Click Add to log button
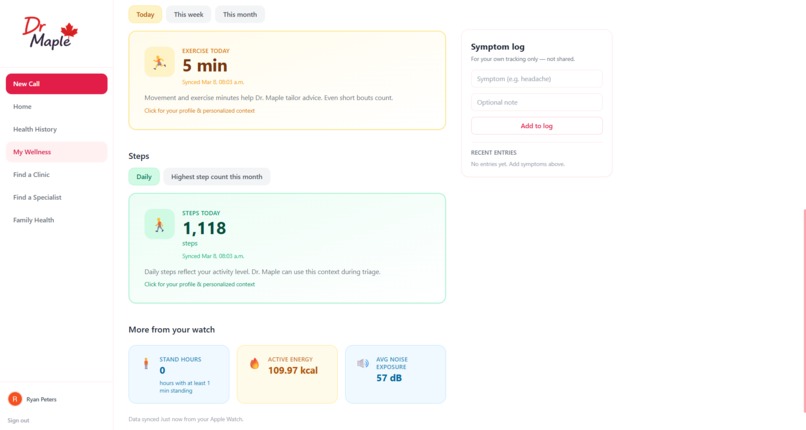Image resolution: width=806 pixels, height=430 pixels. click(x=537, y=126)
